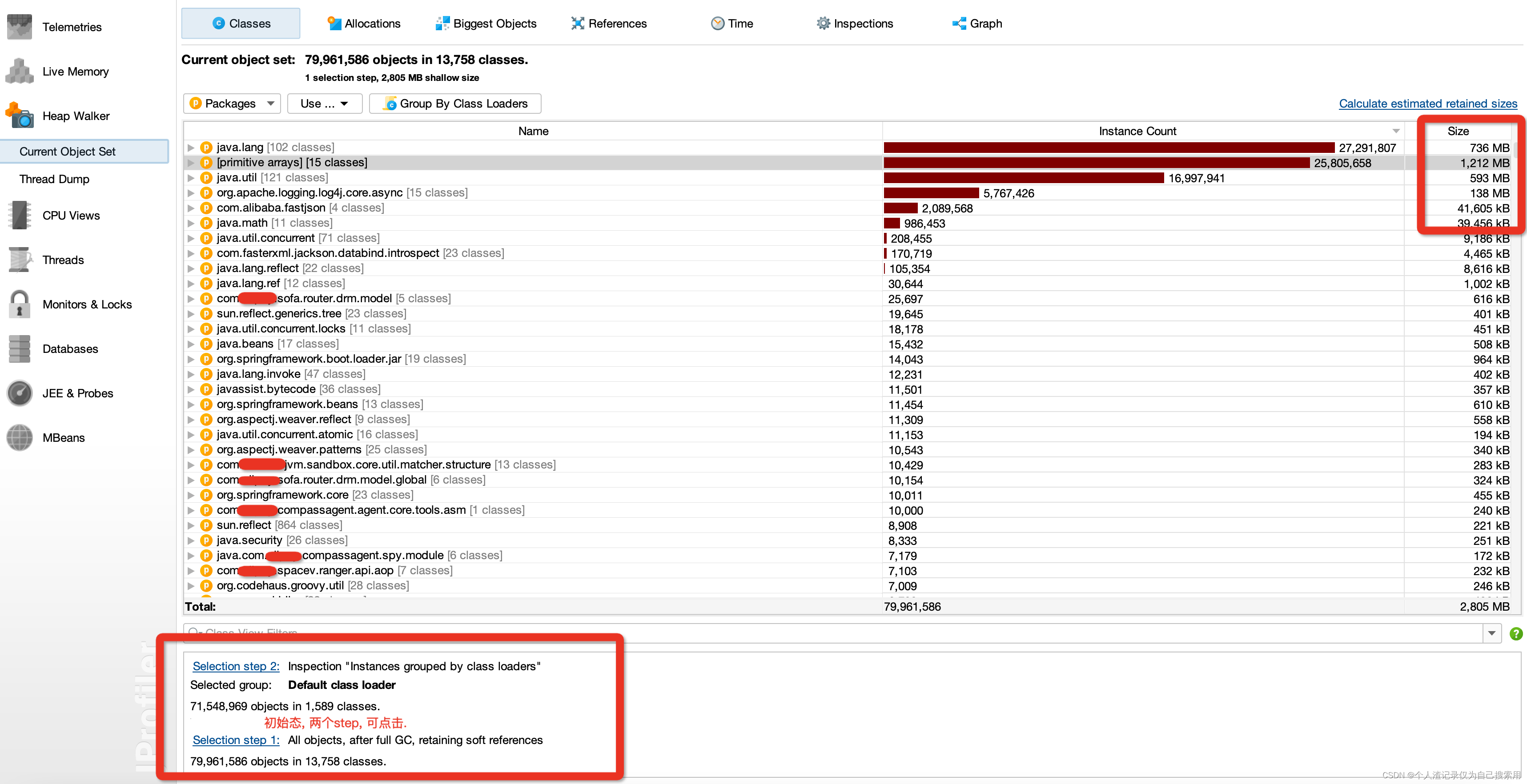
Task: Open the Use ... dropdown
Action: pyautogui.click(x=324, y=103)
